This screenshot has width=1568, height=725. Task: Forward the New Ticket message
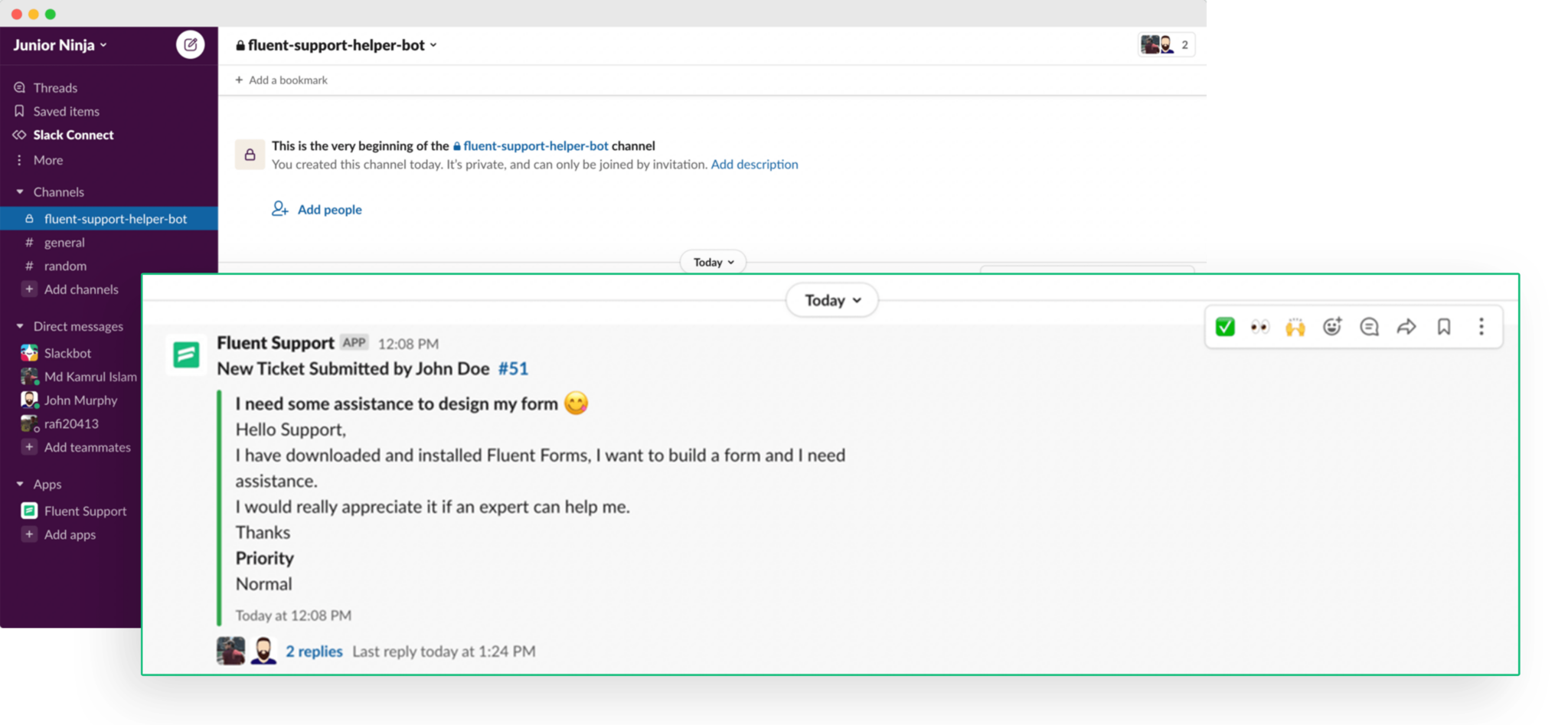[1406, 326]
